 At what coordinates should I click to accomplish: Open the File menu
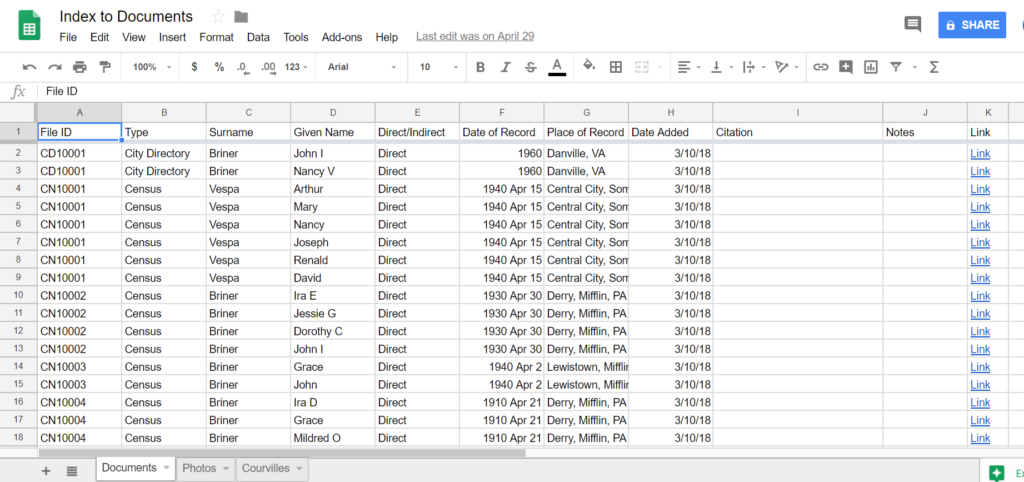click(x=68, y=37)
